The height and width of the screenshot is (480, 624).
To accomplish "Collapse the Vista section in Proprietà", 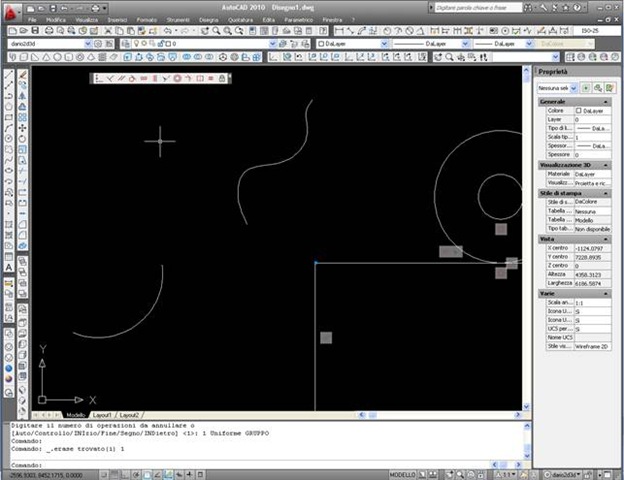I will [x=606, y=239].
